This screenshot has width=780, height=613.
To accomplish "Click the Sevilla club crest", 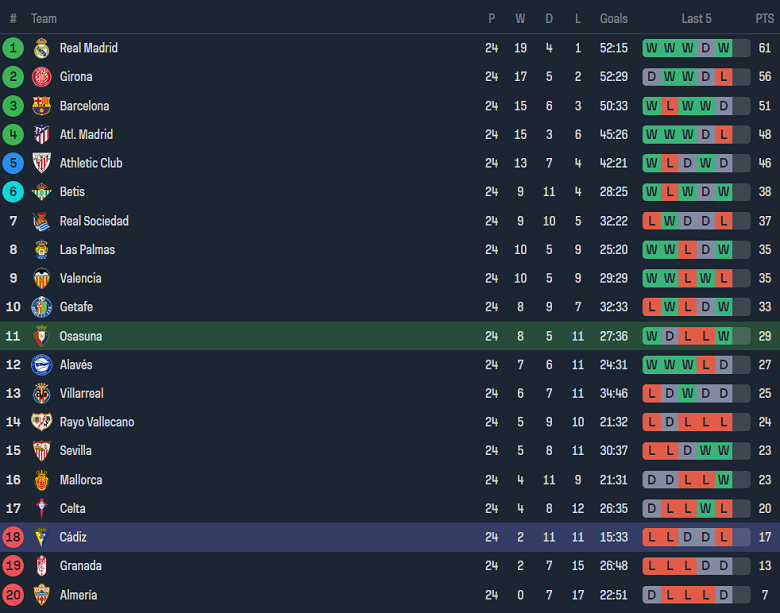I will (41, 451).
